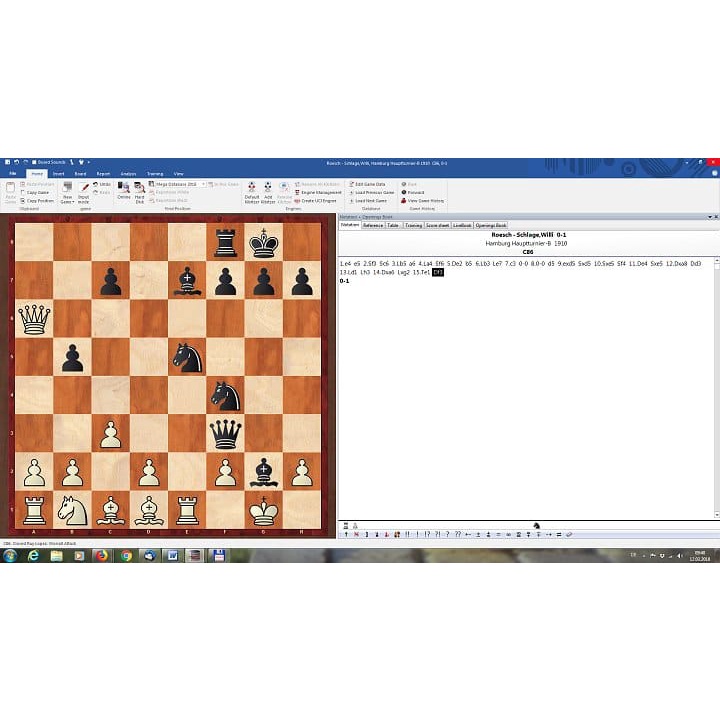Image resolution: width=720 pixels, height=720 pixels.
Task: Click move 12.Dxa8 in the notation
Action: (x=676, y=264)
